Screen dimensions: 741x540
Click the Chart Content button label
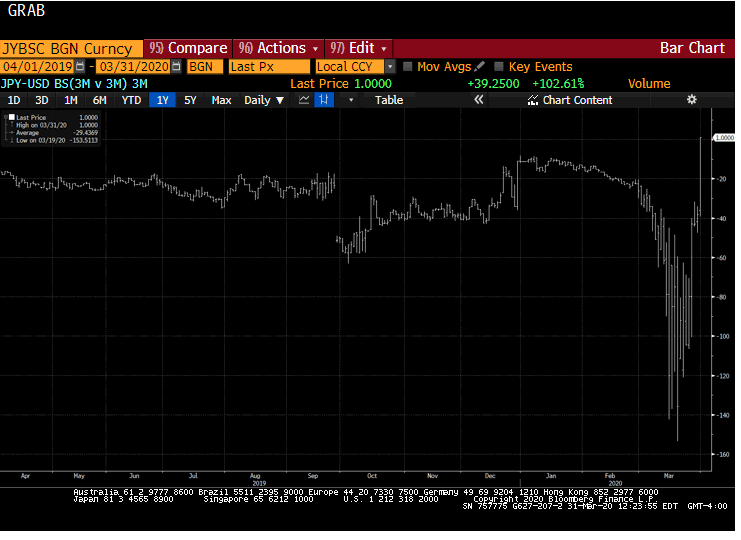pos(577,100)
